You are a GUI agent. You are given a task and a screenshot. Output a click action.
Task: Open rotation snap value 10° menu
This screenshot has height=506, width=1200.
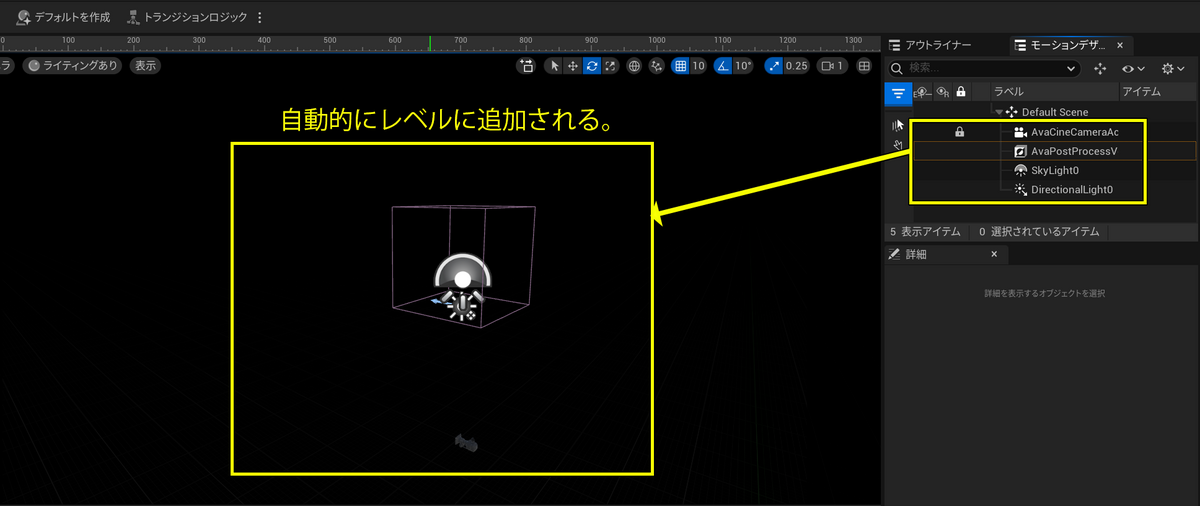tap(743, 66)
